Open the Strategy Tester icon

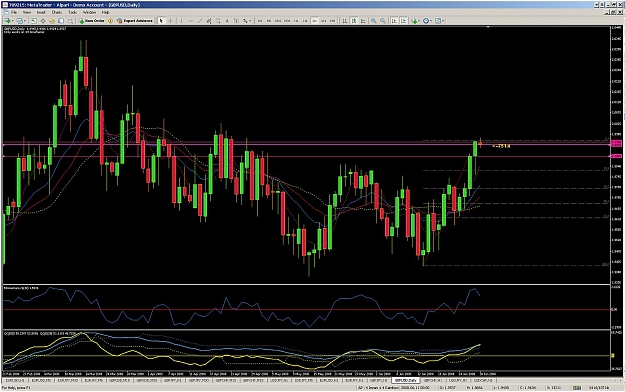coord(70,21)
